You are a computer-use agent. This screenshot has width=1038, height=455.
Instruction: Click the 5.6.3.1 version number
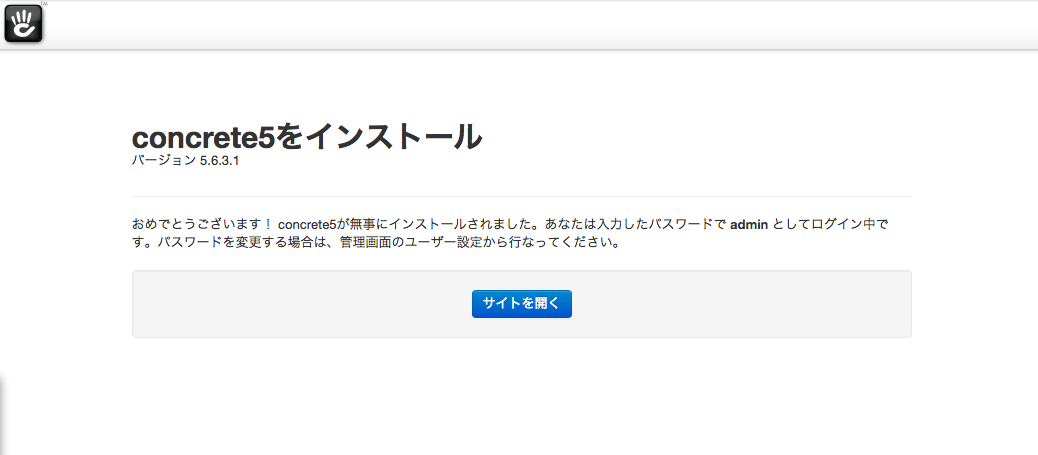point(219,161)
